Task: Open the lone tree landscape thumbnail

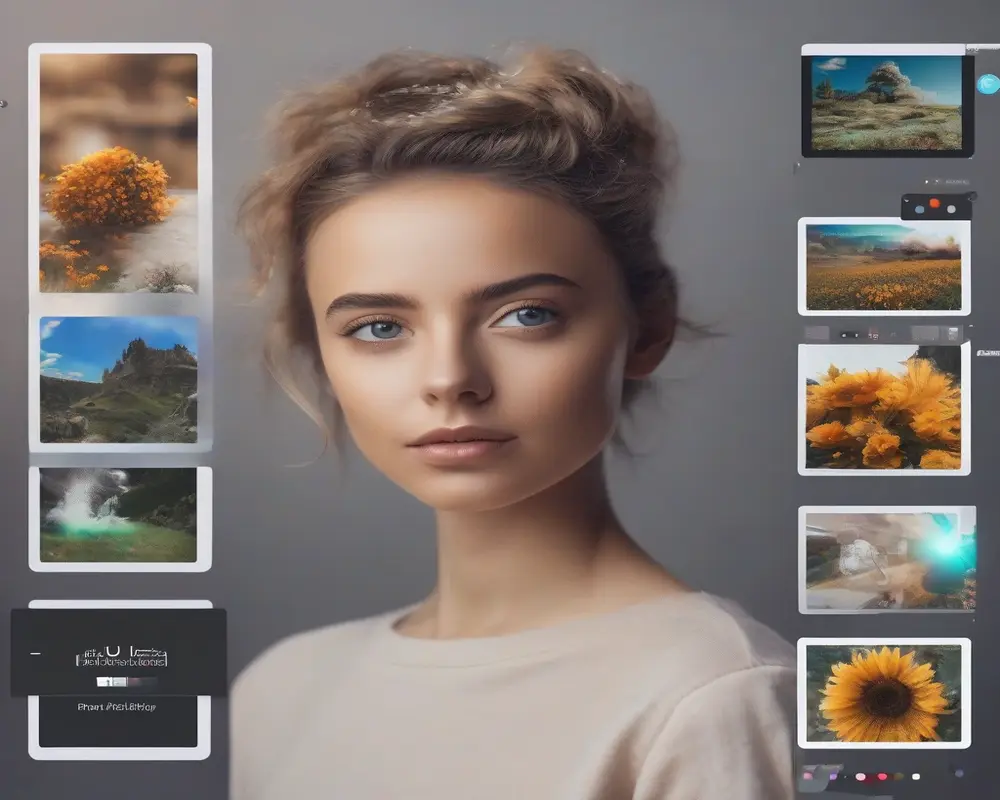Action: [x=886, y=103]
